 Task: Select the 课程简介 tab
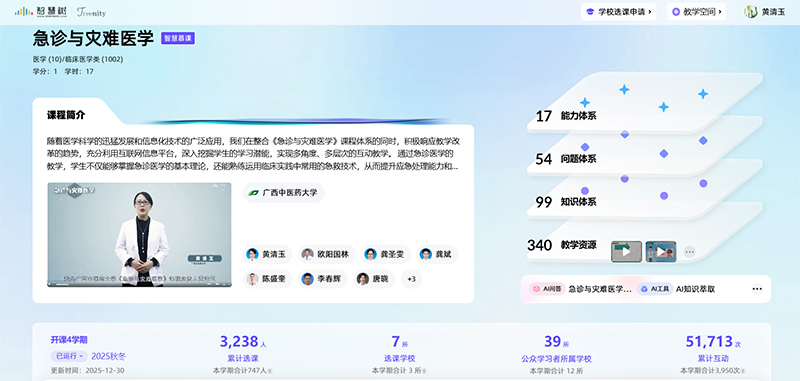(66, 115)
